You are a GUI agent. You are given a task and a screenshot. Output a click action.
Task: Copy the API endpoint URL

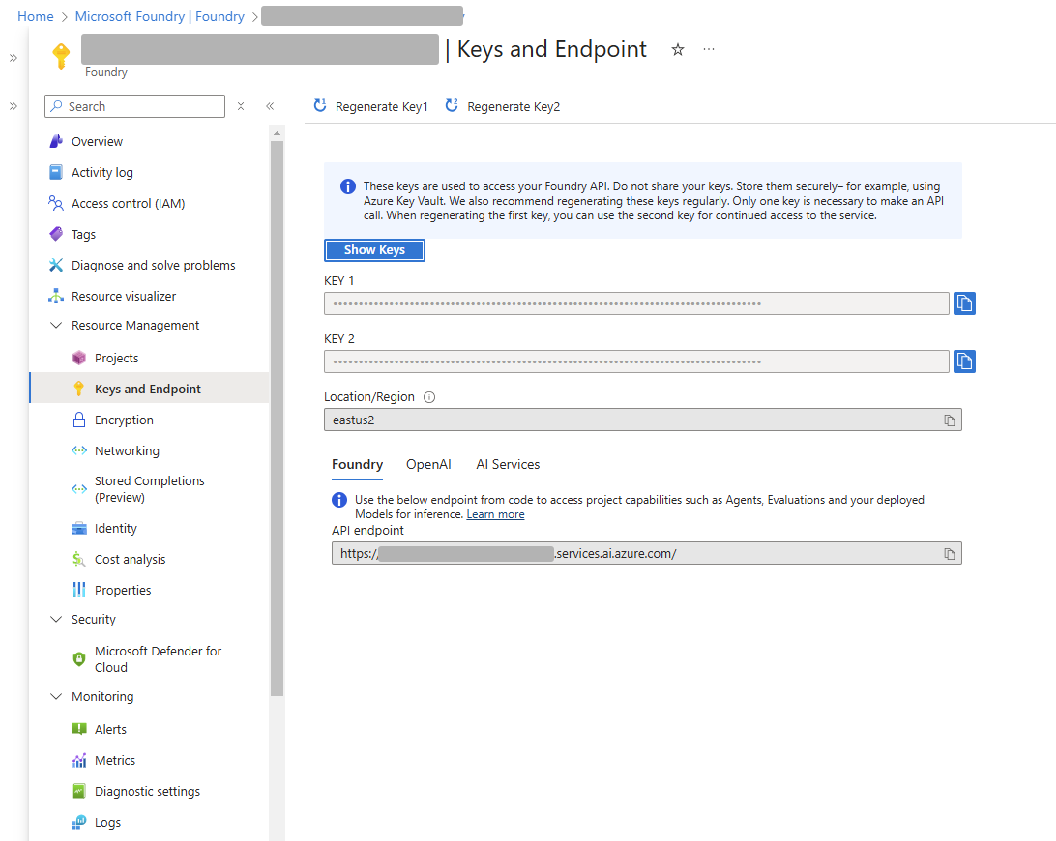point(950,553)
